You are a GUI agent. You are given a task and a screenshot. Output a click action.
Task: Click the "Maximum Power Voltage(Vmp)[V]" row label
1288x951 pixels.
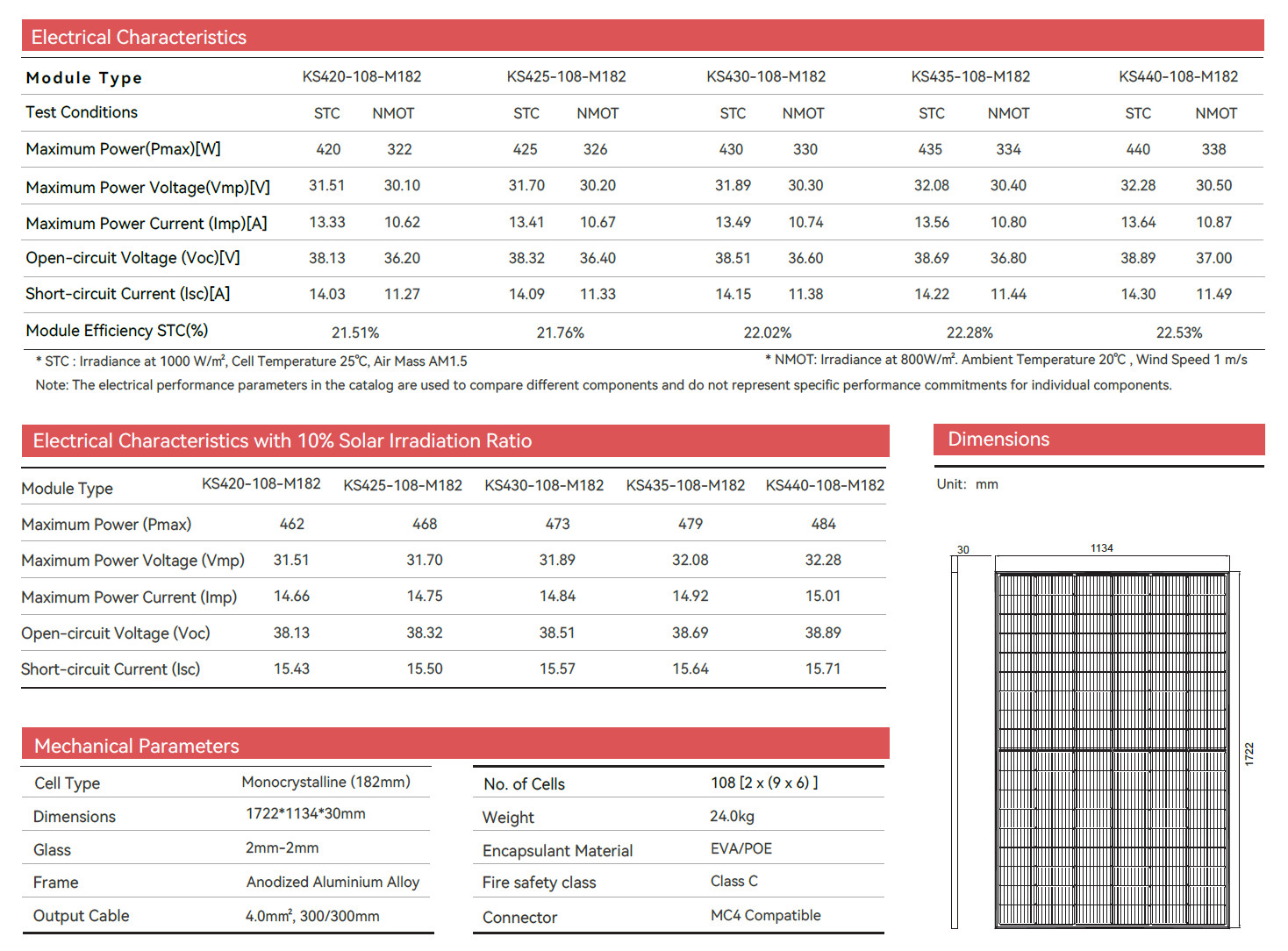[148, 188]
